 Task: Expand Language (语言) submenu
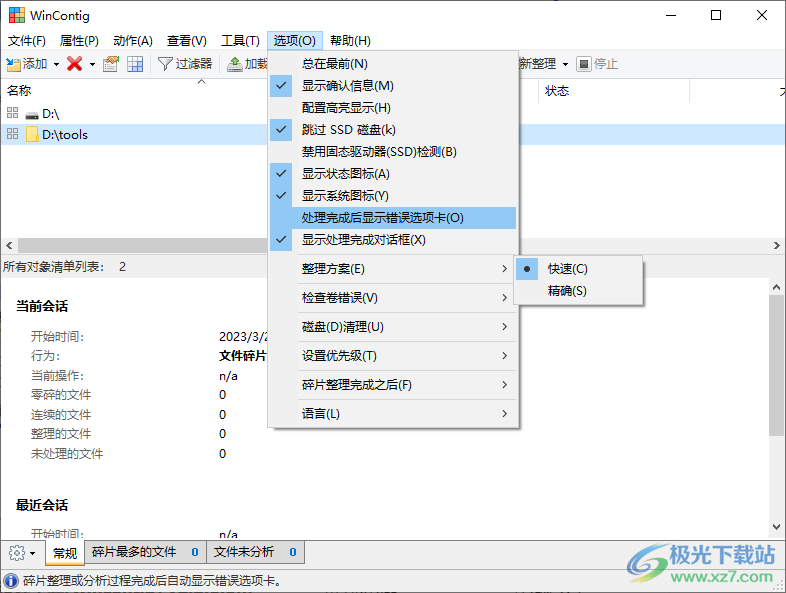tap(392, 414)
